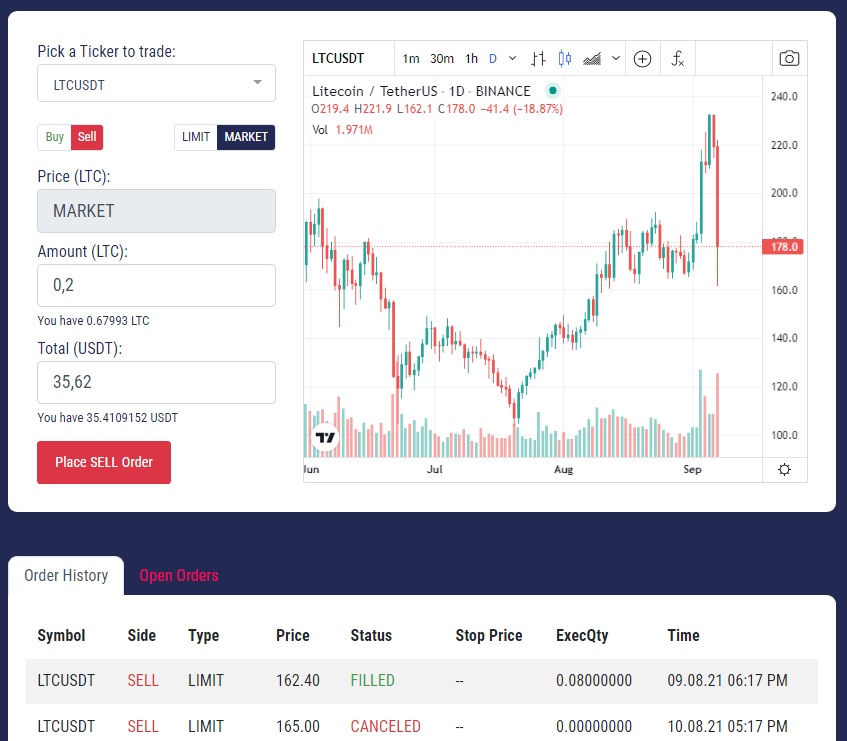This screenshot has width=847, height=741.
Task: Click the Amount LTC input field
Action: pyautogui.click(x=156, y=285)
